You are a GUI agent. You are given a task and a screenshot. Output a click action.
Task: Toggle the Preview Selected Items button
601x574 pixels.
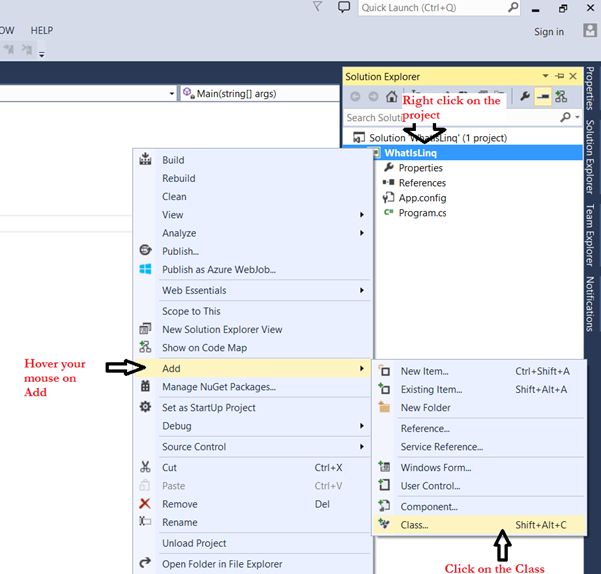coord(543,96)
